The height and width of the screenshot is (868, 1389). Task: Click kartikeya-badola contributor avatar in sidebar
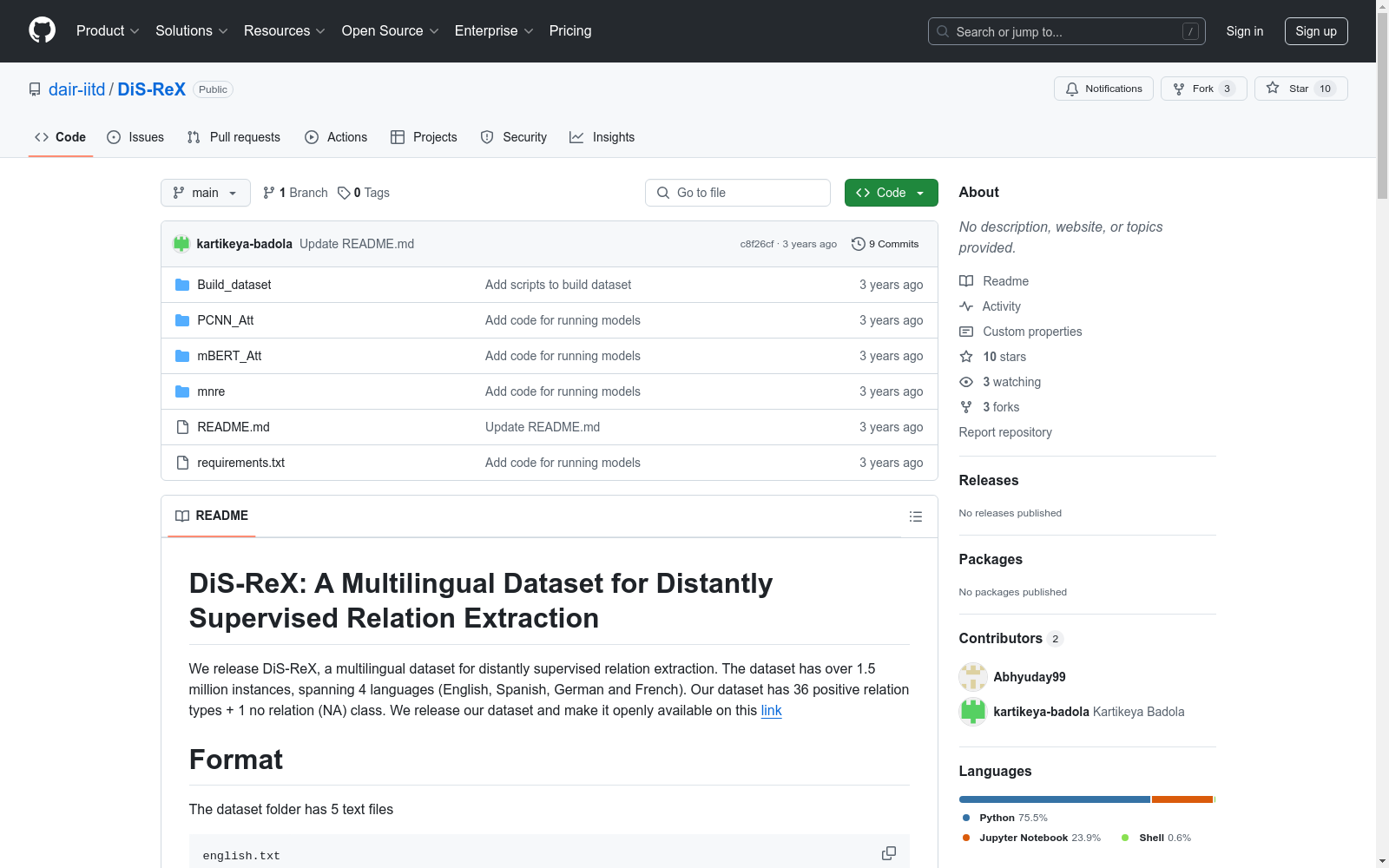(x=973, y=712)
